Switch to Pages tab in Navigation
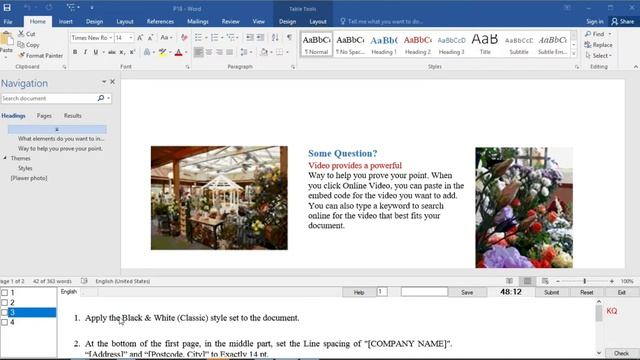Viewport: 640px width, 360px height. [44, 116]
